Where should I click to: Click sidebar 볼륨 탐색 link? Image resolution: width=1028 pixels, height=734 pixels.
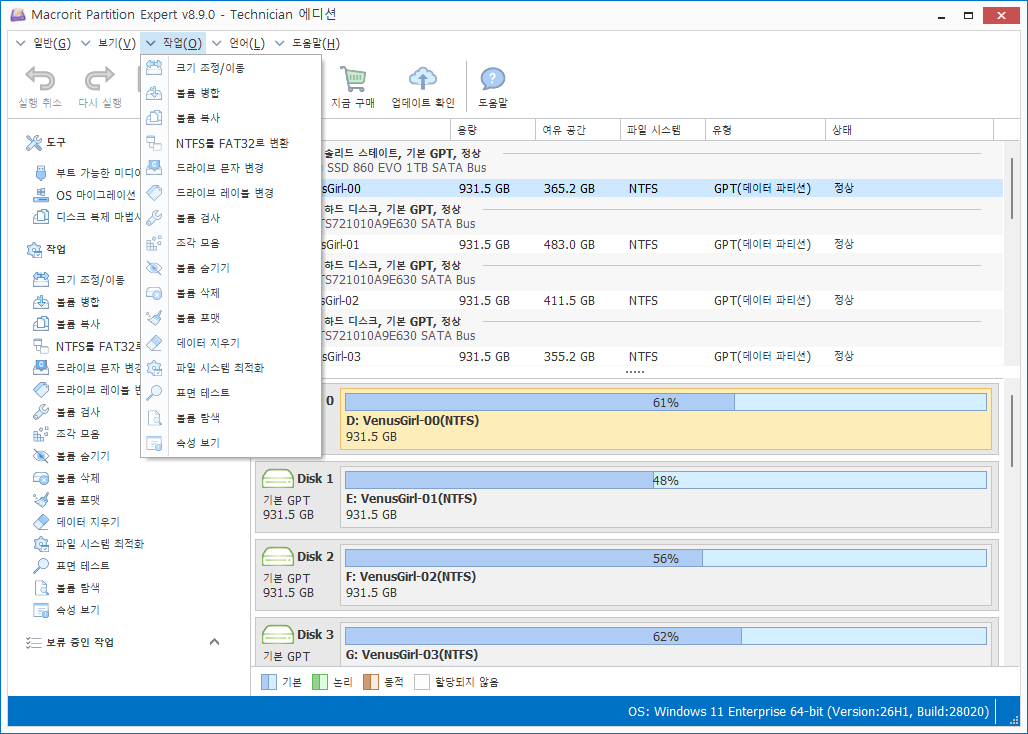(x=77, y=588)
